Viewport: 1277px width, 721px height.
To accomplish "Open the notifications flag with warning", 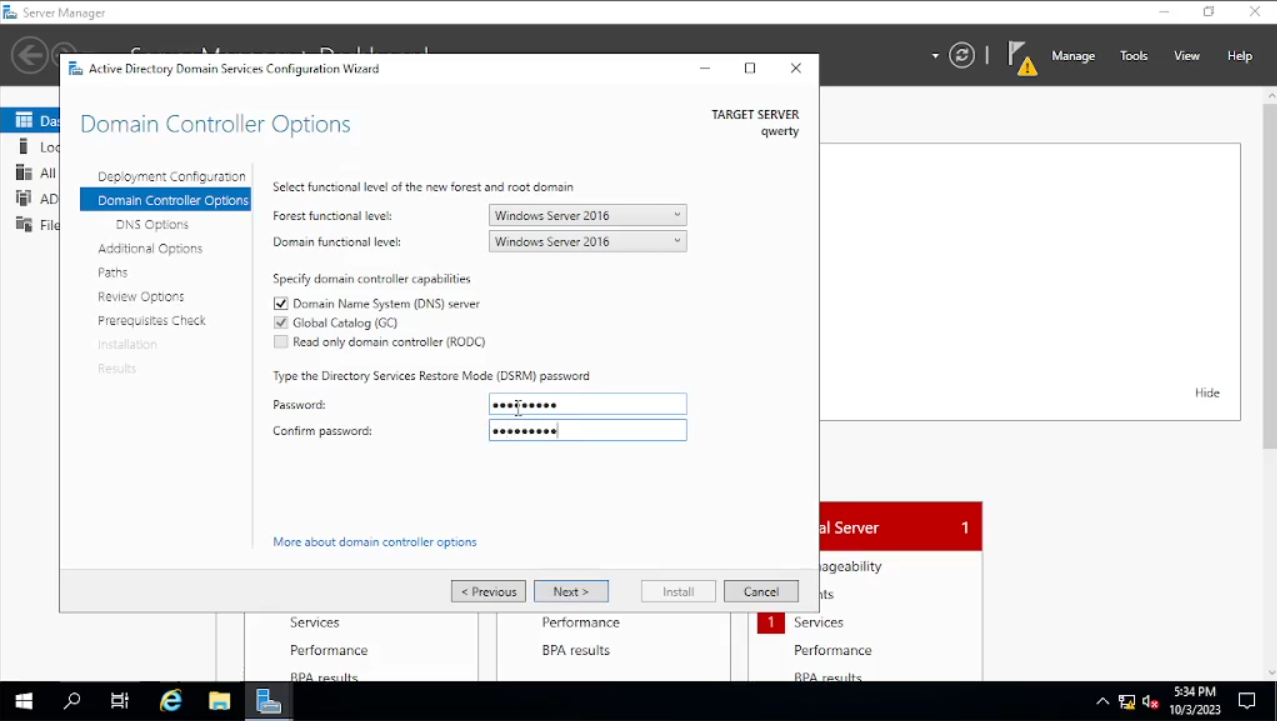I will point(1020,58).
